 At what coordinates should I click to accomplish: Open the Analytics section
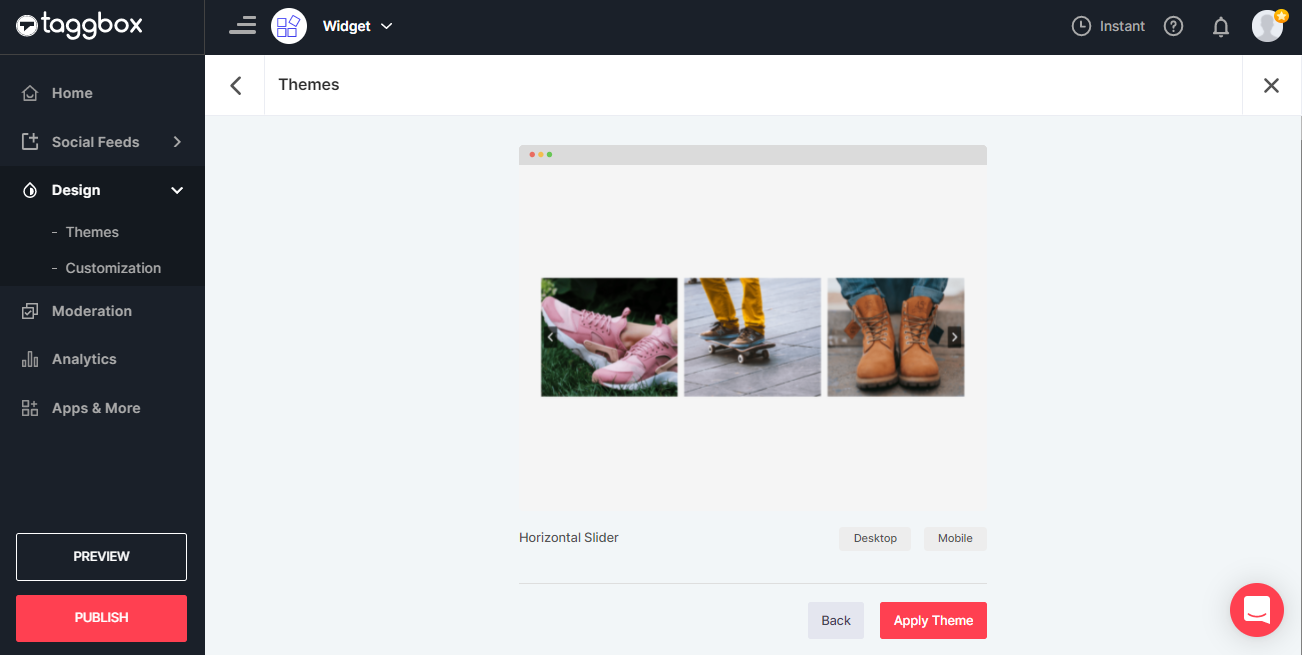point(84,359)
